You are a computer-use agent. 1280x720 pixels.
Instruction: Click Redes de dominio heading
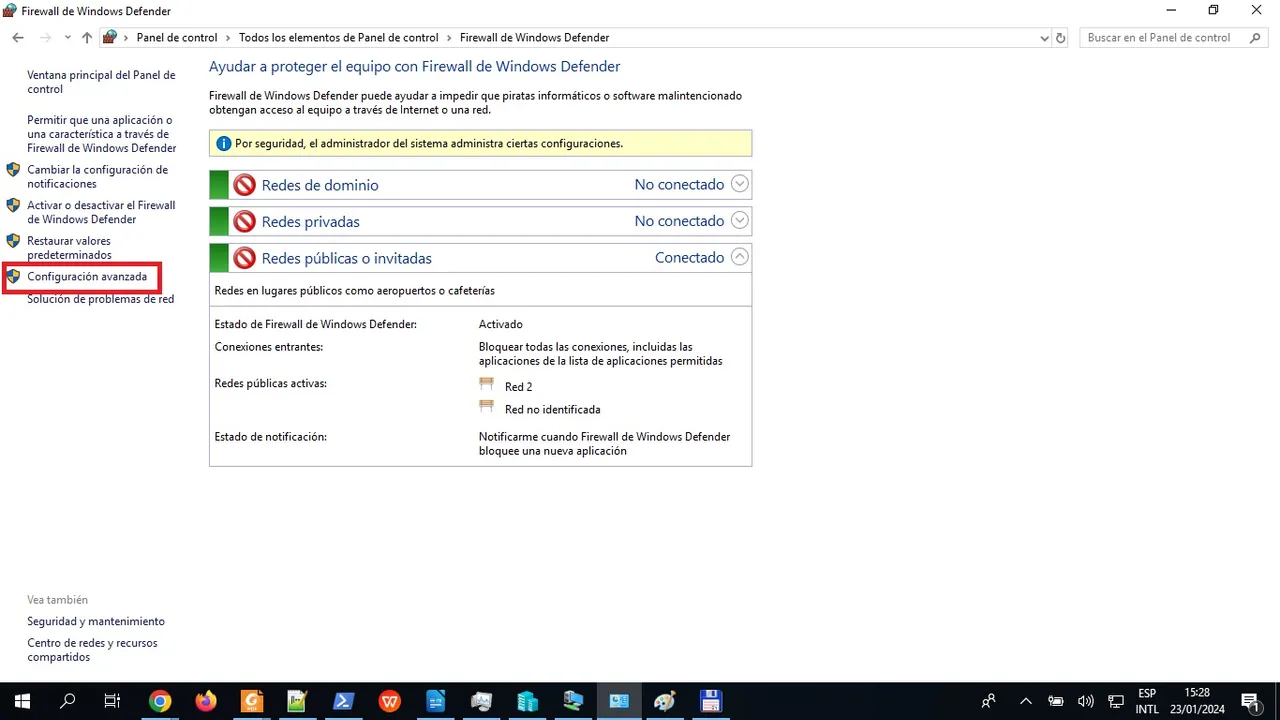(320, 185)
